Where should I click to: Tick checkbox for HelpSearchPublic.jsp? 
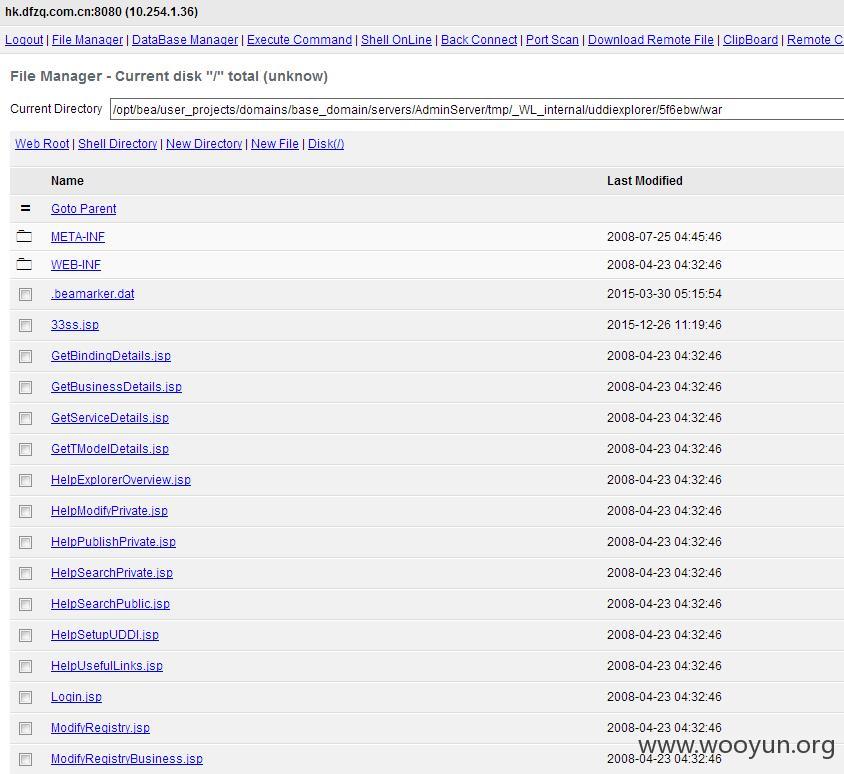pos(25,604)
